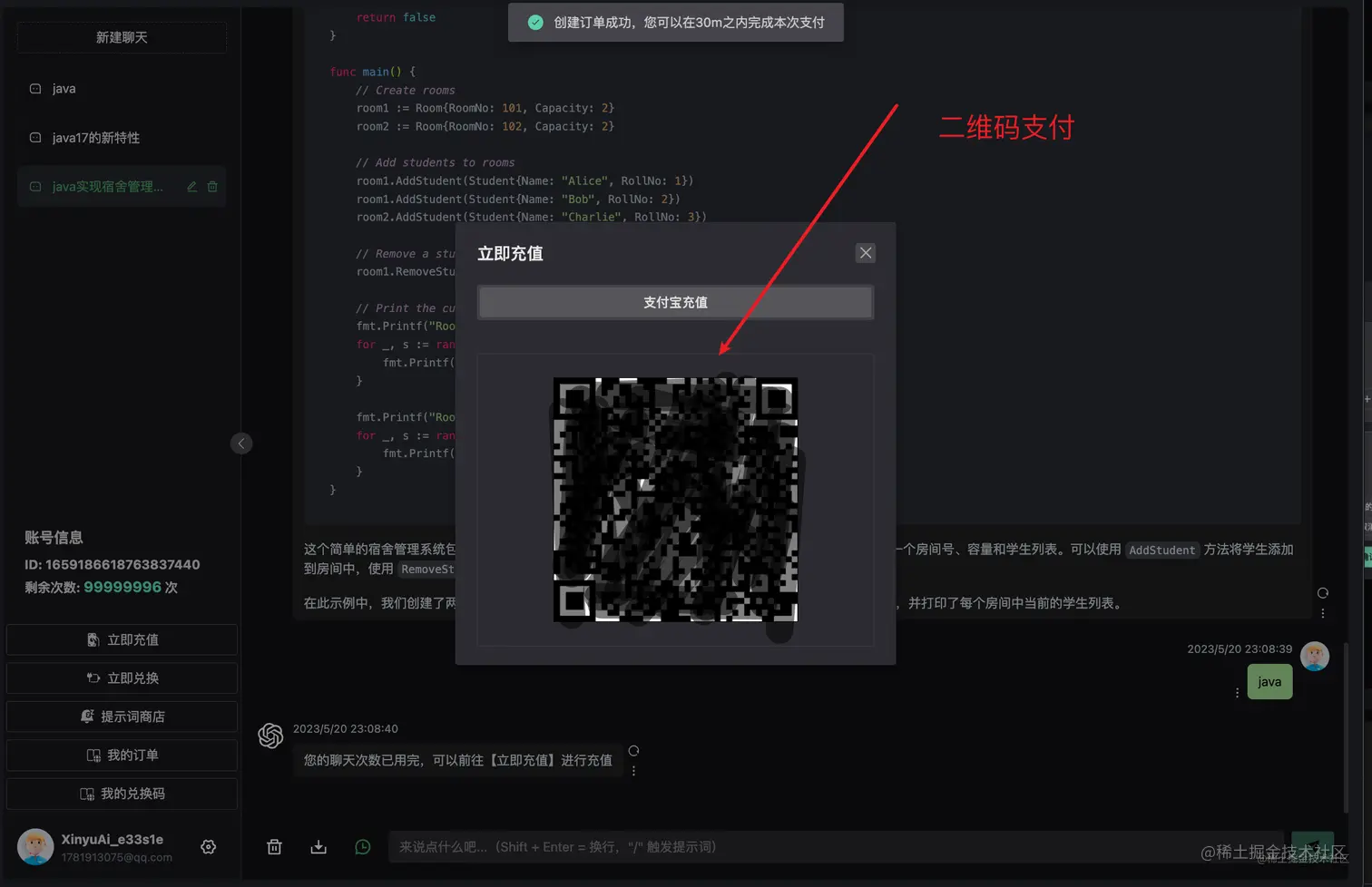
Task: Click the assistant logo avatar
Action: point(270,736)
